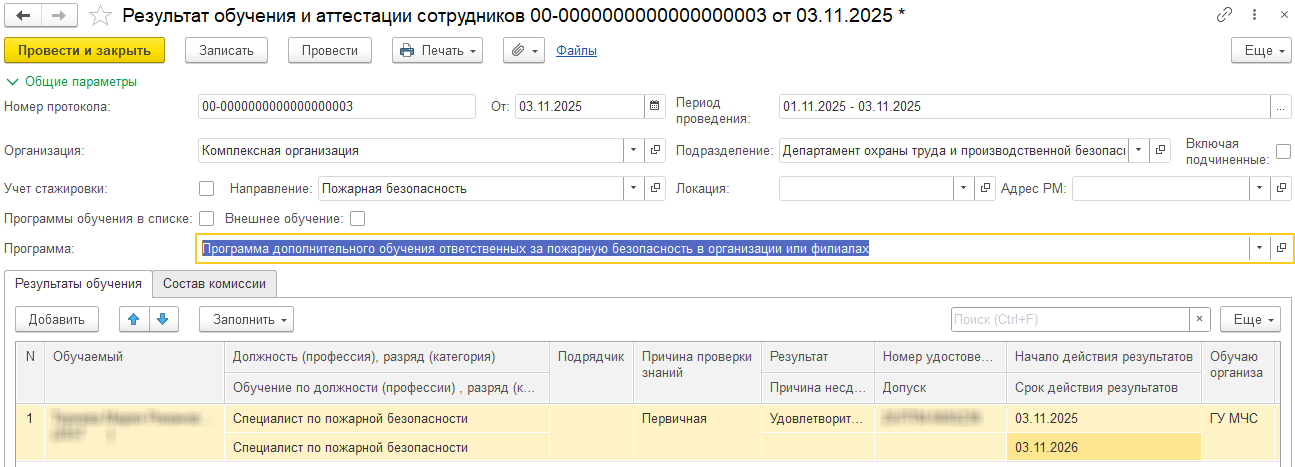Enable the Учет стажировки checkbox
The image size is (1295, 467).
[207, 188]
